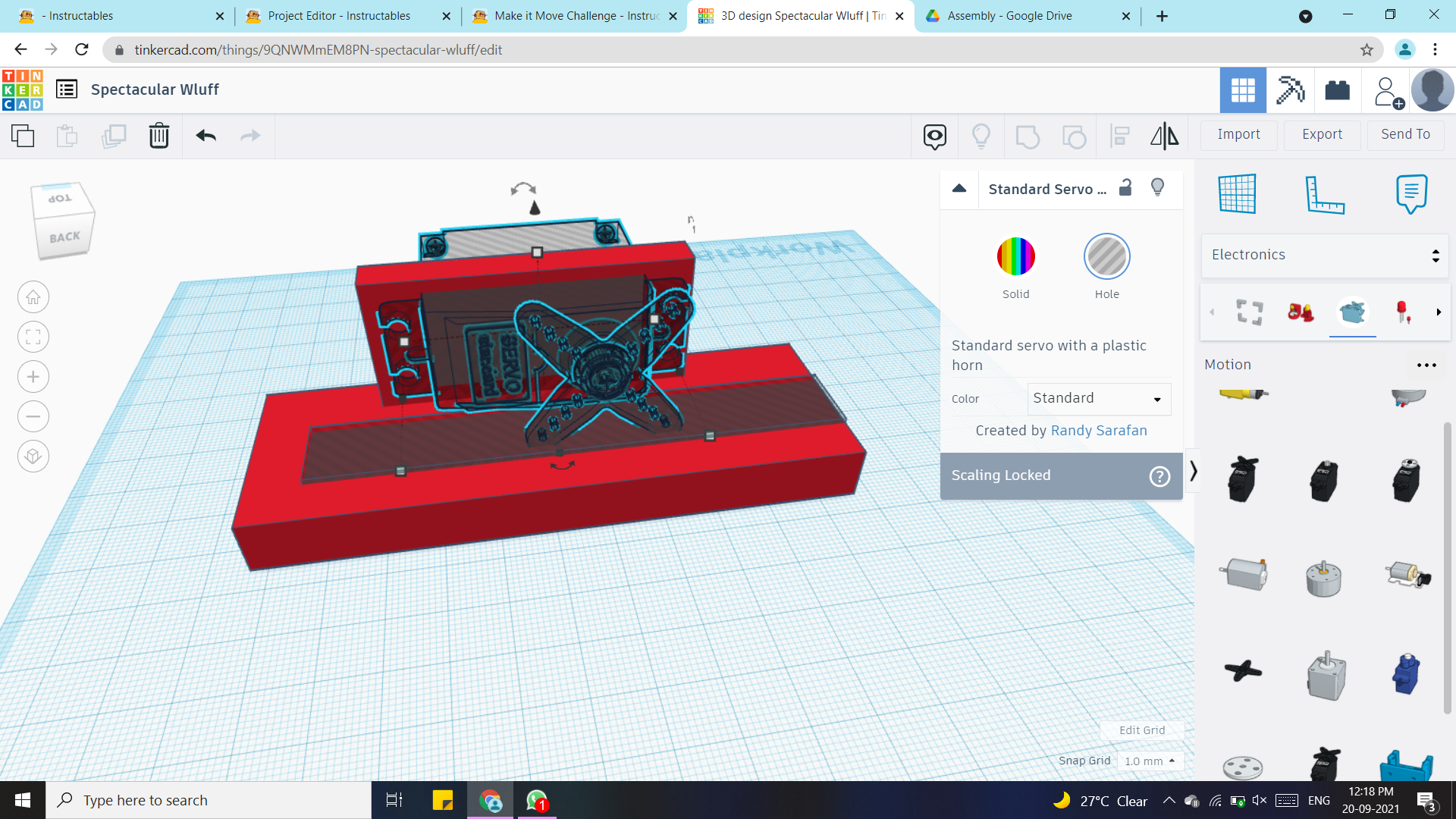The width and height of the screenshot is (1456, 819).
Task: Delete selection with the trash icon
Action: click(x=158, y=136)
